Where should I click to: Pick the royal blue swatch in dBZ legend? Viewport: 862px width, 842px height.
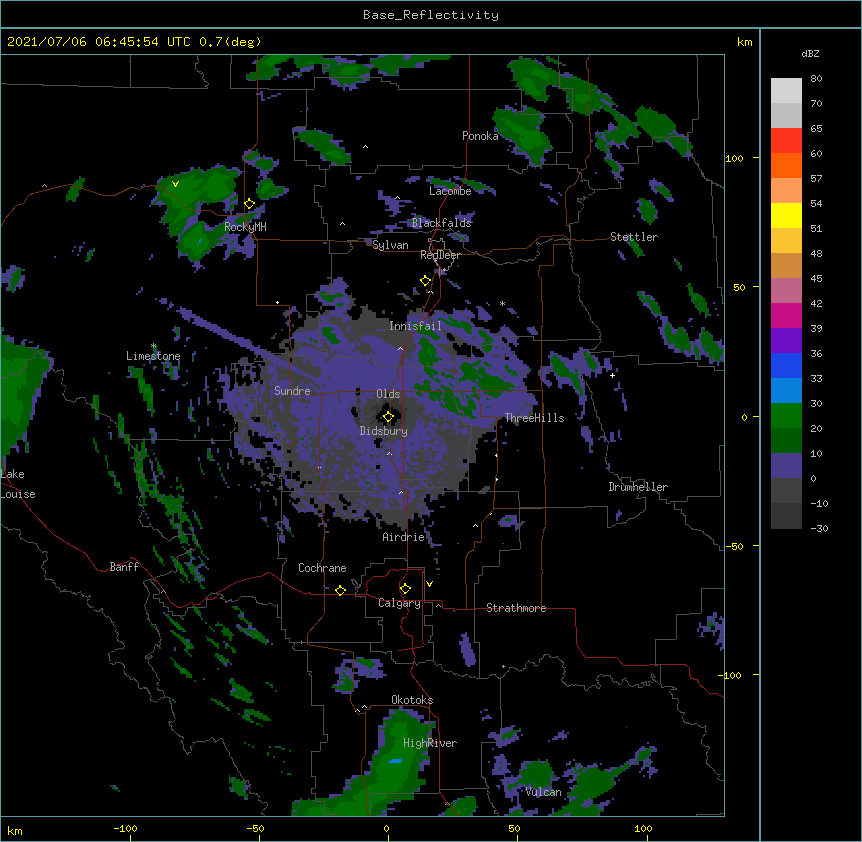pyautogui.click(x=786, y=365)
